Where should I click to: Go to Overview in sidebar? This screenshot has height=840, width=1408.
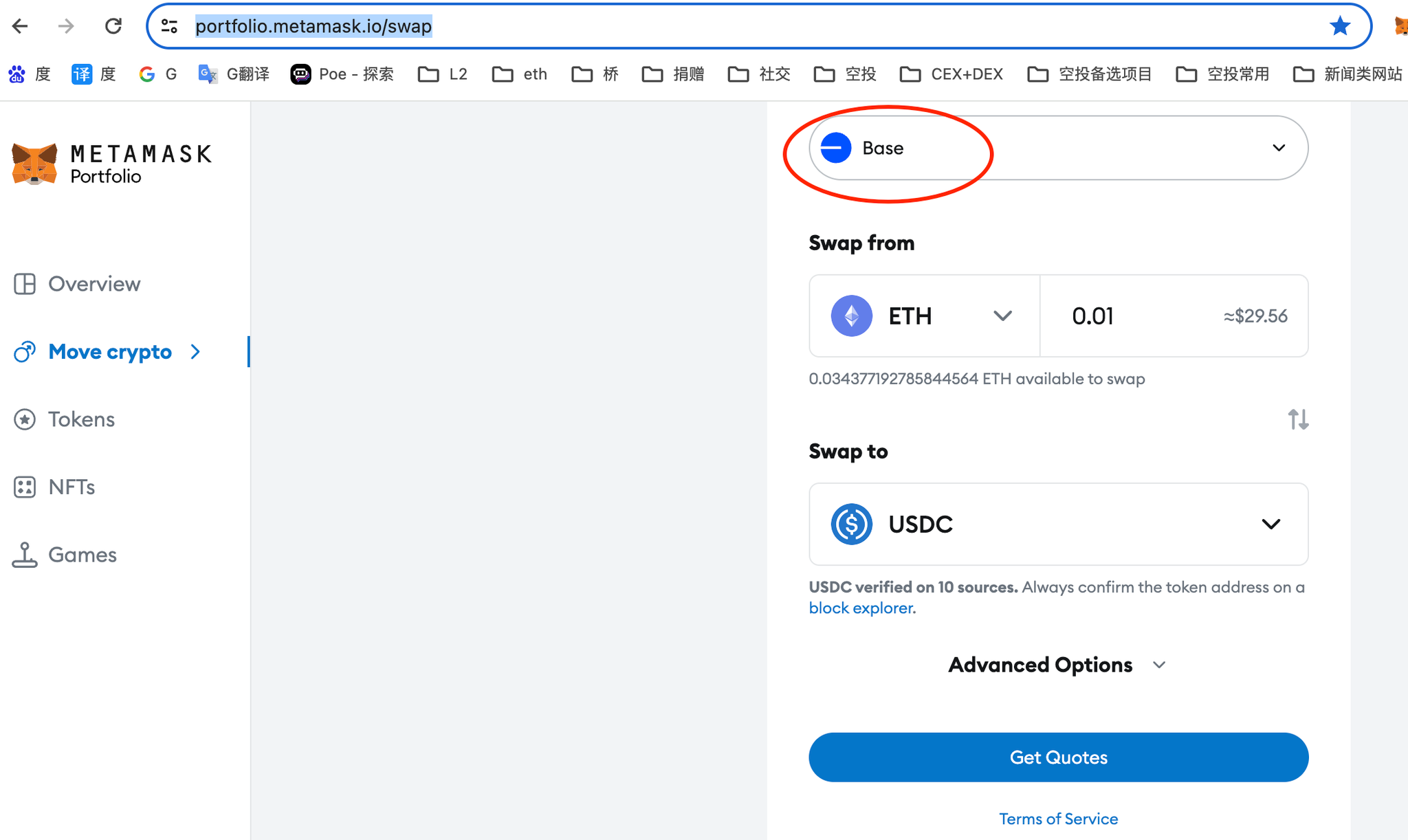click(93, 284)
